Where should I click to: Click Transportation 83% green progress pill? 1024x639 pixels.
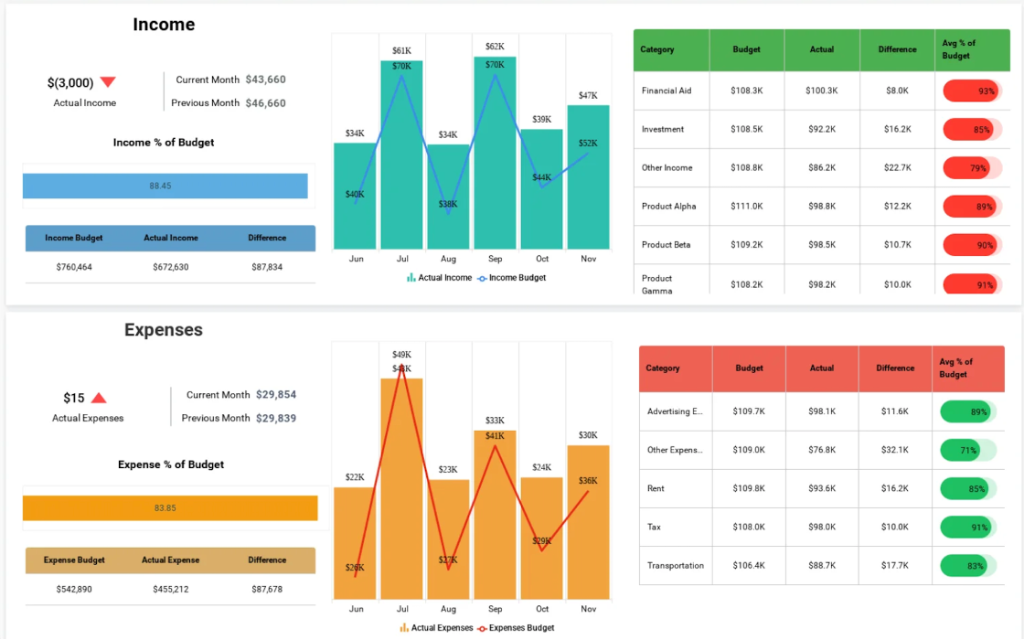[968, 566]
